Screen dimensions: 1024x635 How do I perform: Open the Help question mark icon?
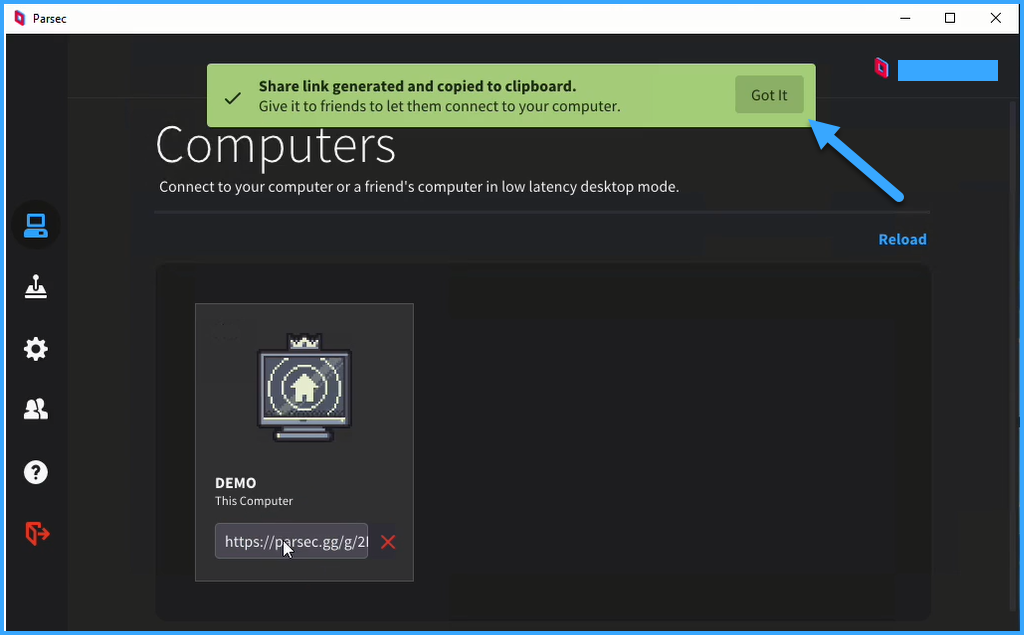[35, 472]
